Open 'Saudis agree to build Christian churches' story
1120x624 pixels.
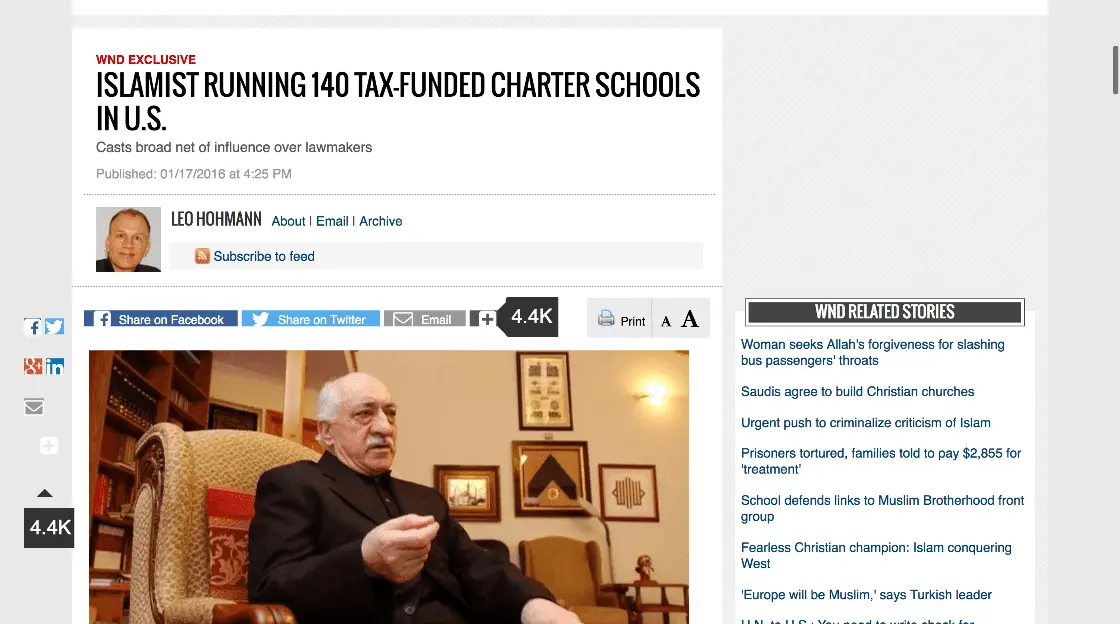click(857, 391)
